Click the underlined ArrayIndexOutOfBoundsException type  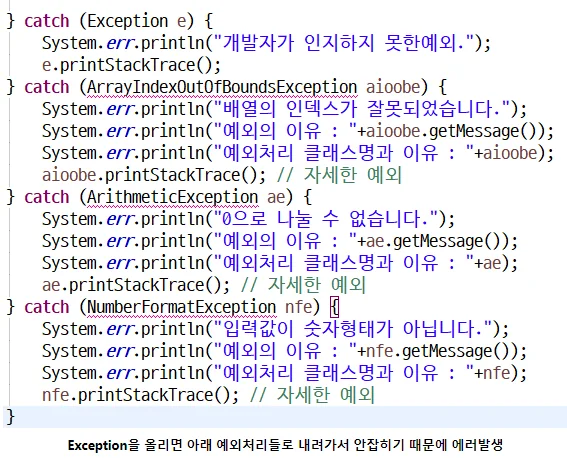222,87
